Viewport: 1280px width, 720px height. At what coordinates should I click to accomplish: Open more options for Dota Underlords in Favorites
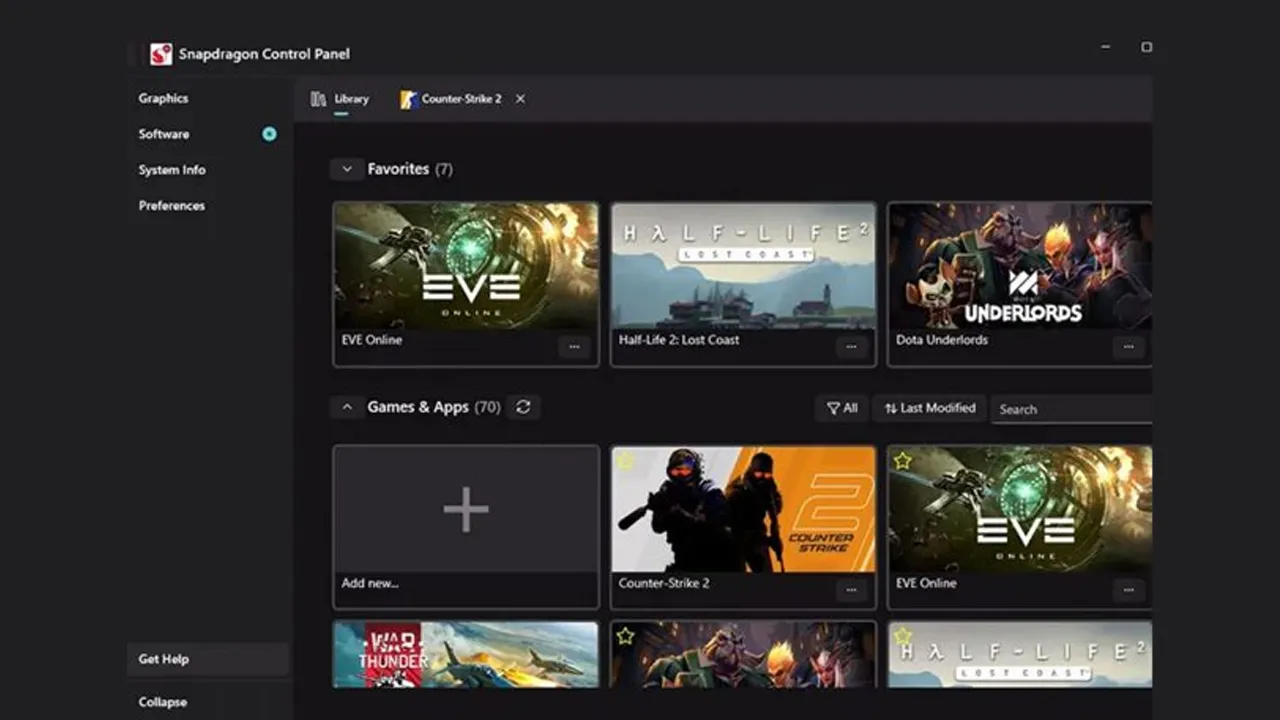(x=1128, y=347)
